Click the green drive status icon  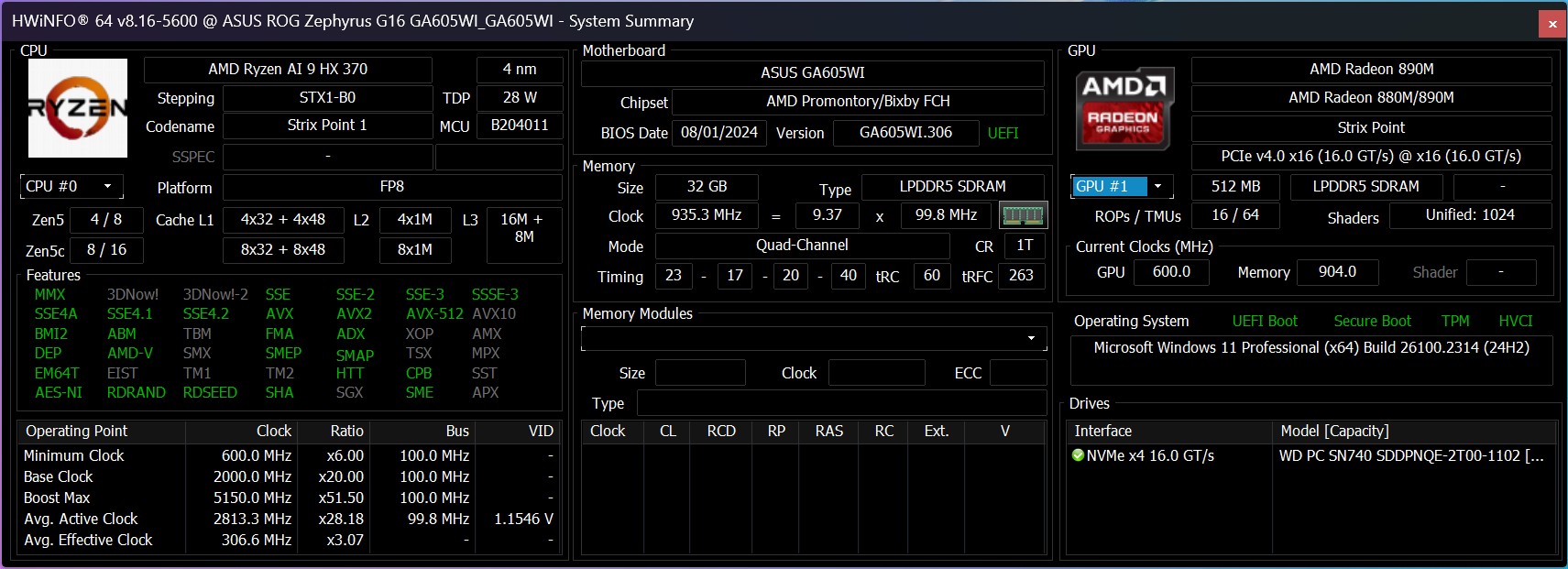tap(1078, 455)
